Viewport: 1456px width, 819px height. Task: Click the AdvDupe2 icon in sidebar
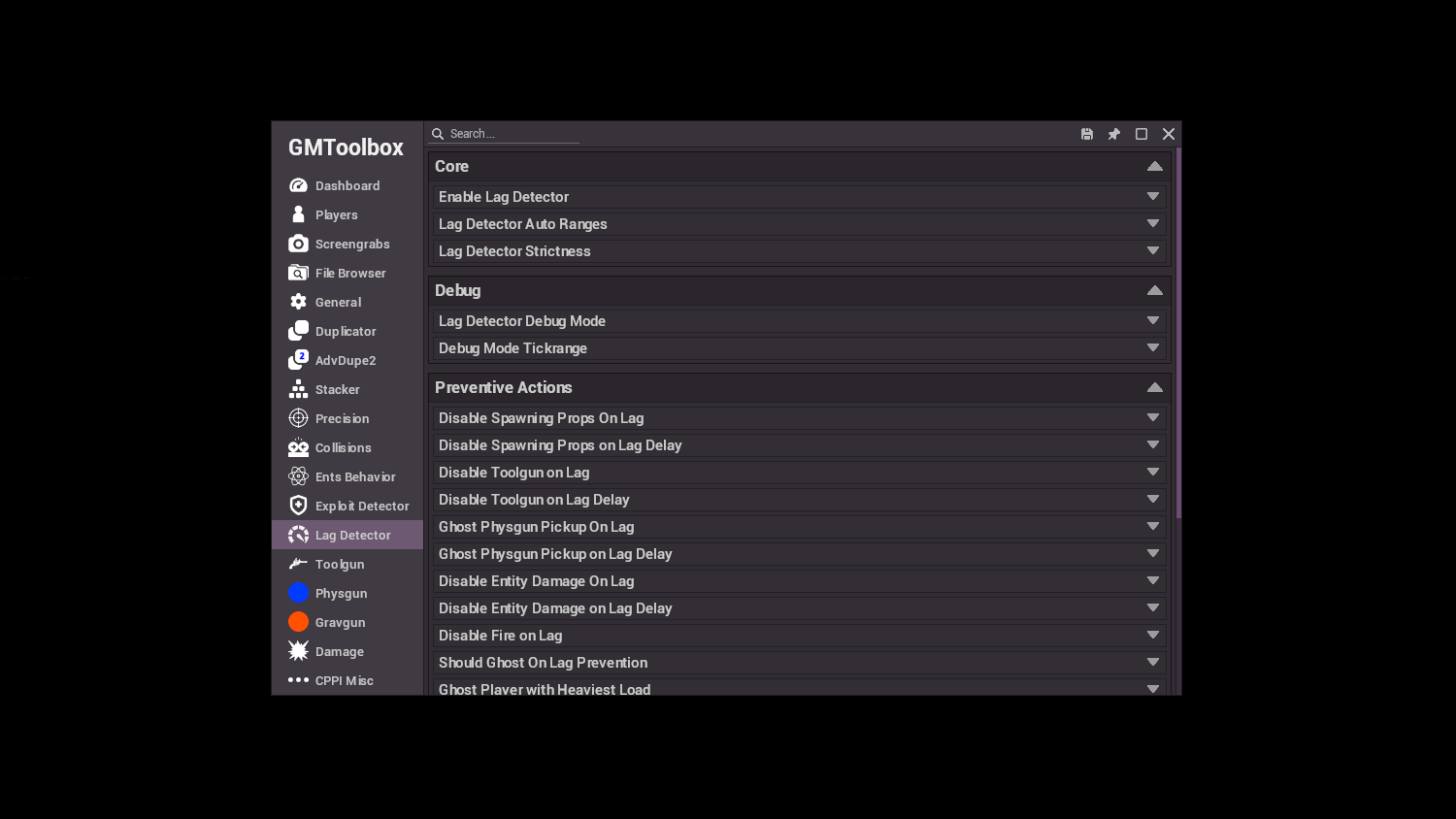(x=298, y=360)
